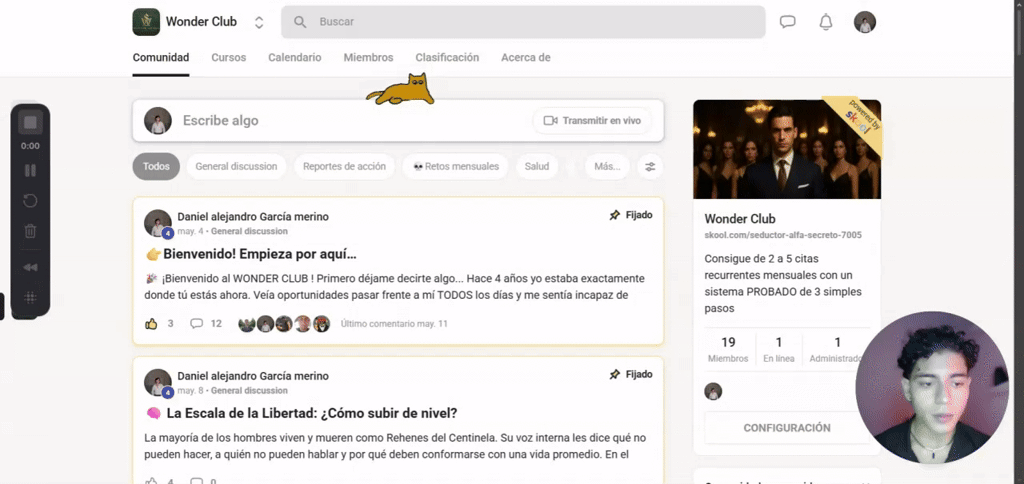Open the Cursos tab

229,57
